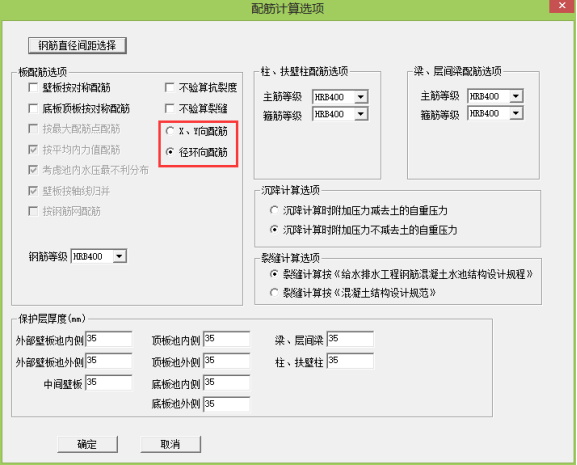Open the 板配筋 钢筋等级 dropdown
This screenshot has width=577, height=465.
click(x=119, y=256)
